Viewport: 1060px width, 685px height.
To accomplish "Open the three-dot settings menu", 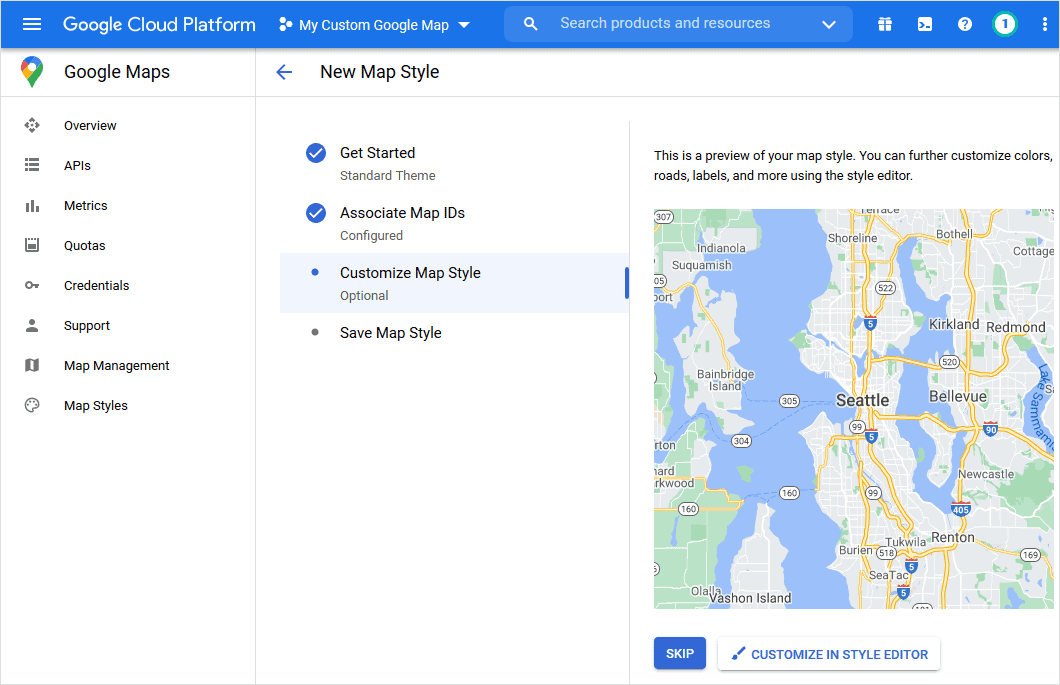I will pos(1045,24).
